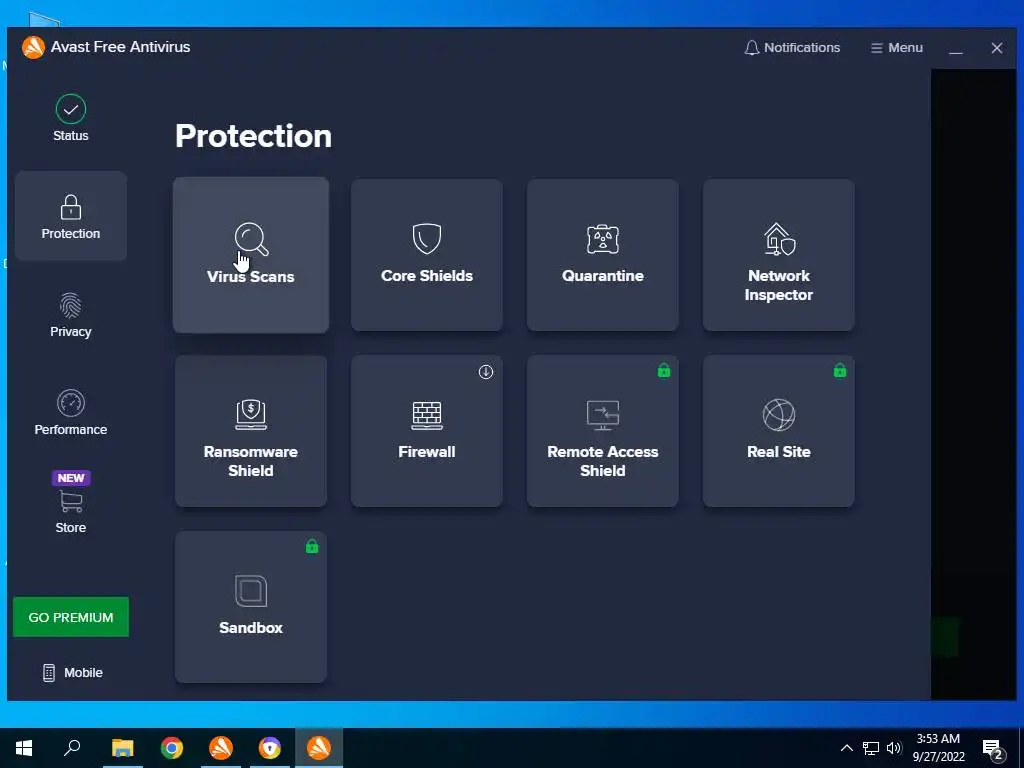Click the volume speaker tray icon

894,748
